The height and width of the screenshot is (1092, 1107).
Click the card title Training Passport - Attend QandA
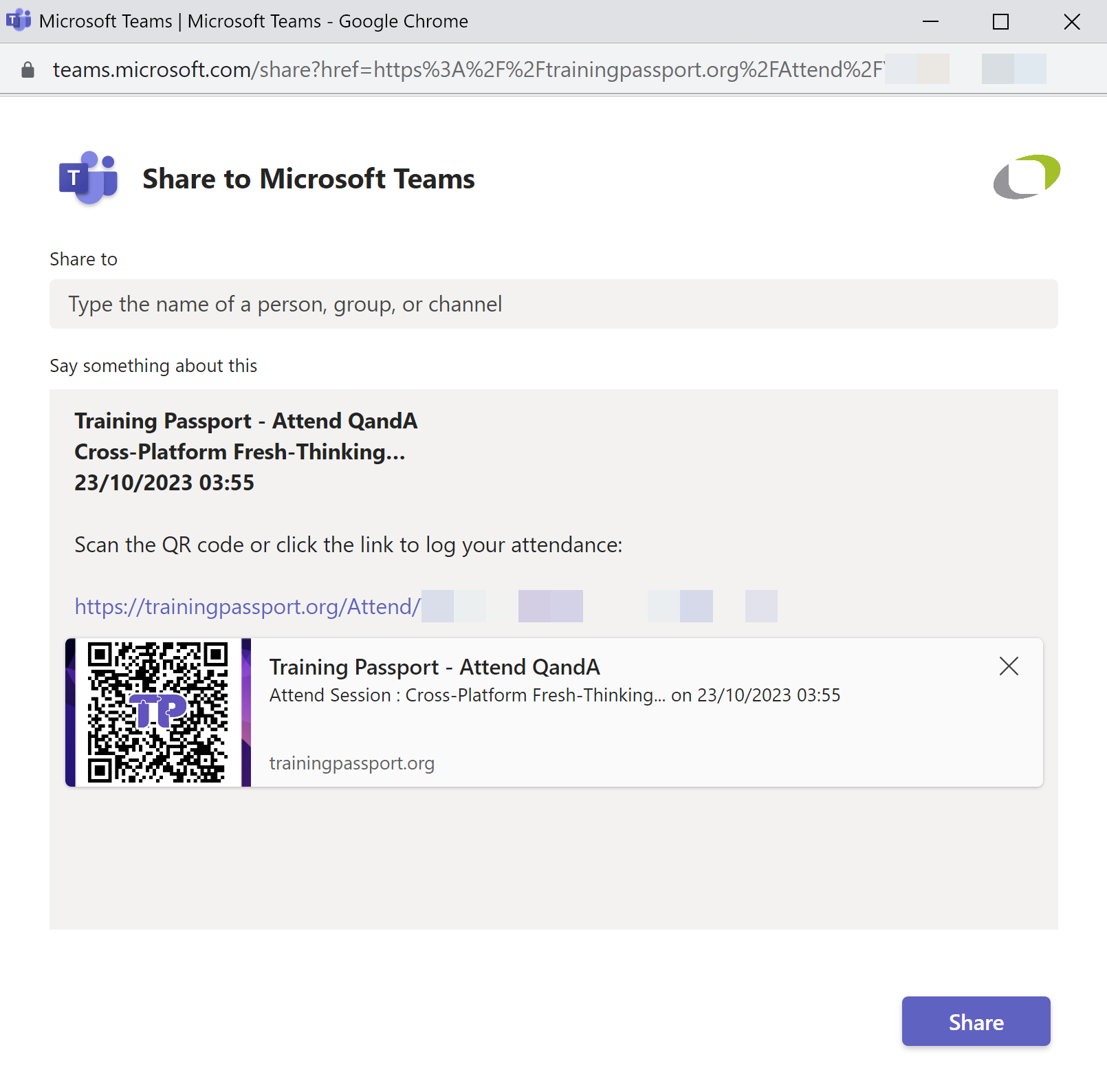[x=435, y=667]
